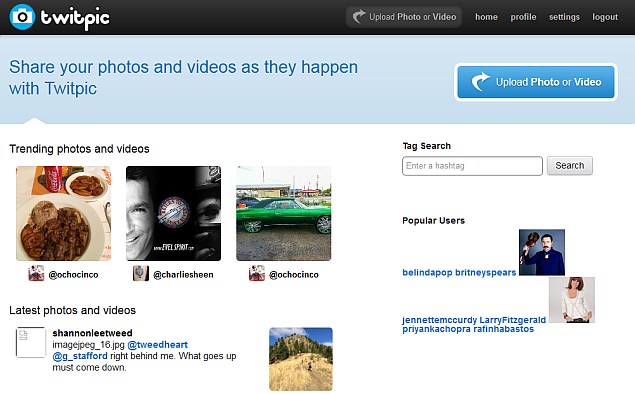Open priyankachopra popular user link
This screenshot has width=635, height=394.
pyautogui.click(x=436, y=329)
